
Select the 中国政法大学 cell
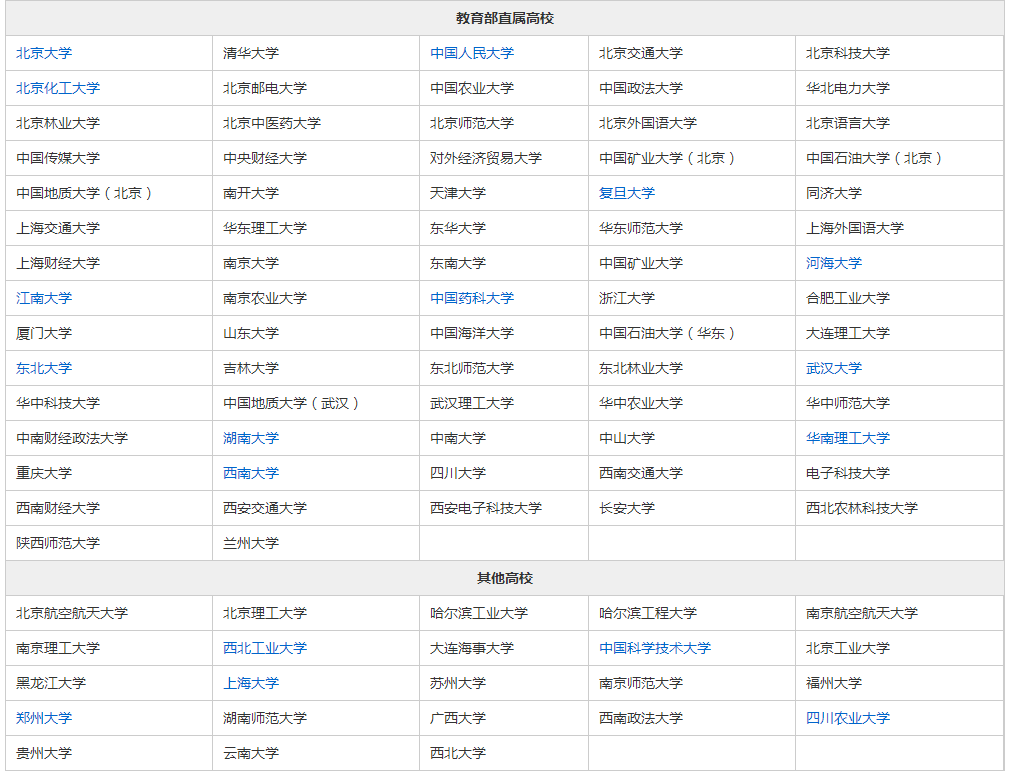[692, 88]
